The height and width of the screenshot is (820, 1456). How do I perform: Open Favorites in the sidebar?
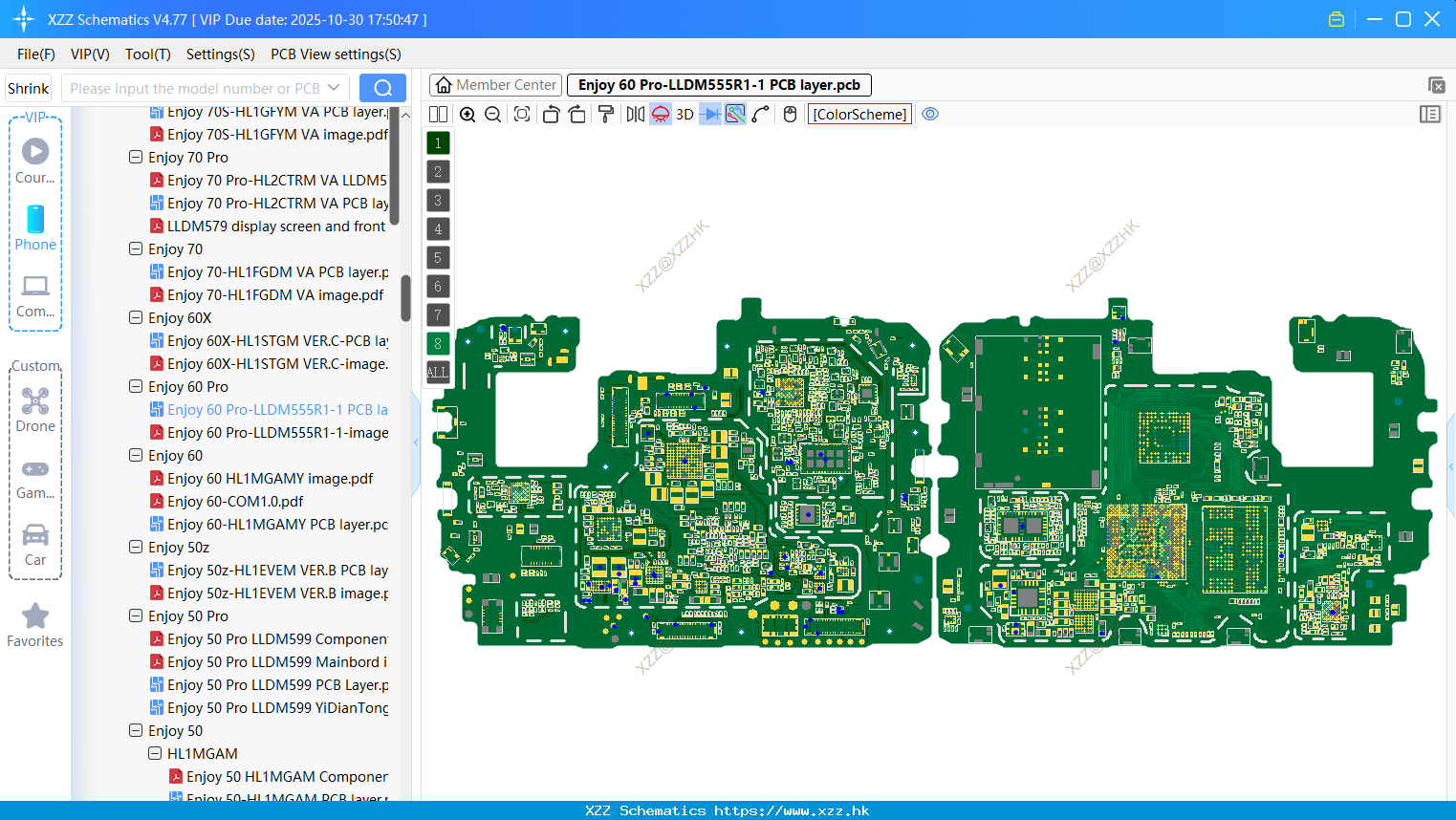point(35,626)
